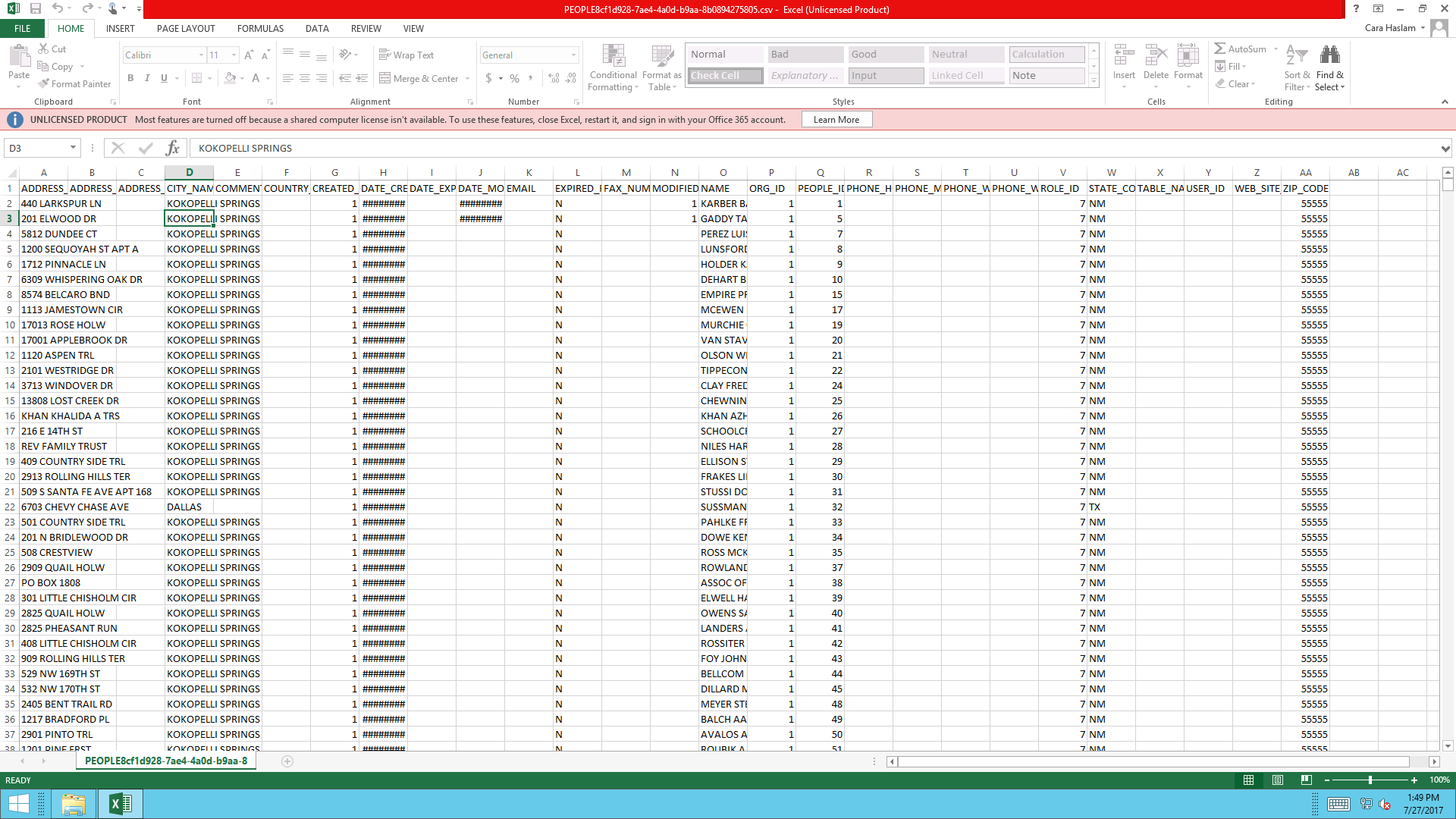Toggle Wrap Text on selected cell
This screenshot has width=1456, height=819.
click(x=406, y=55)
